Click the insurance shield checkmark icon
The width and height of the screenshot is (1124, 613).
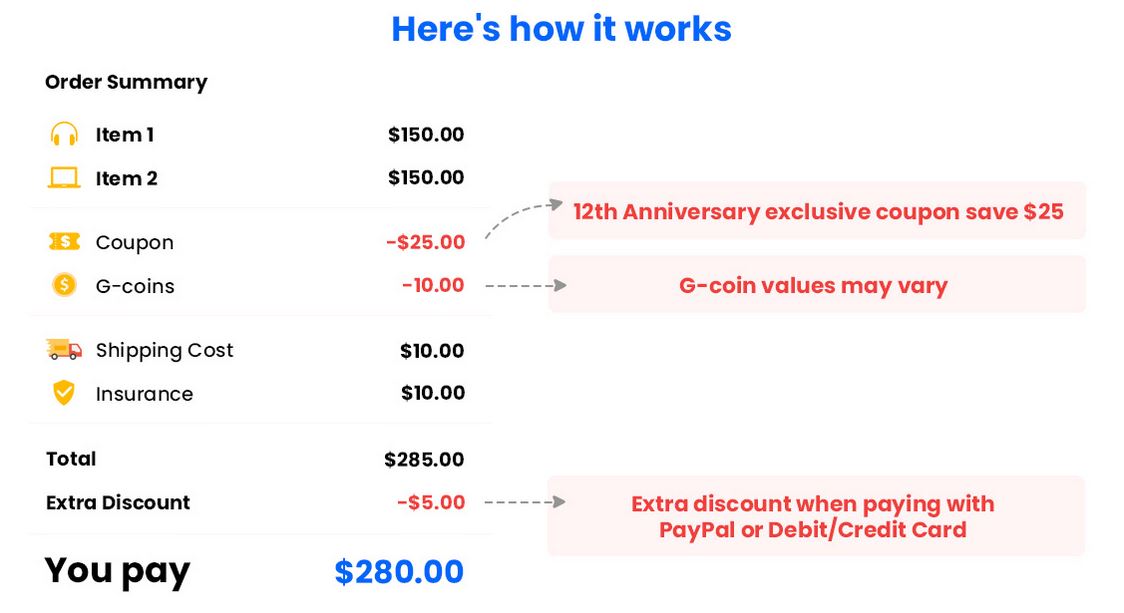click(64, 393)
